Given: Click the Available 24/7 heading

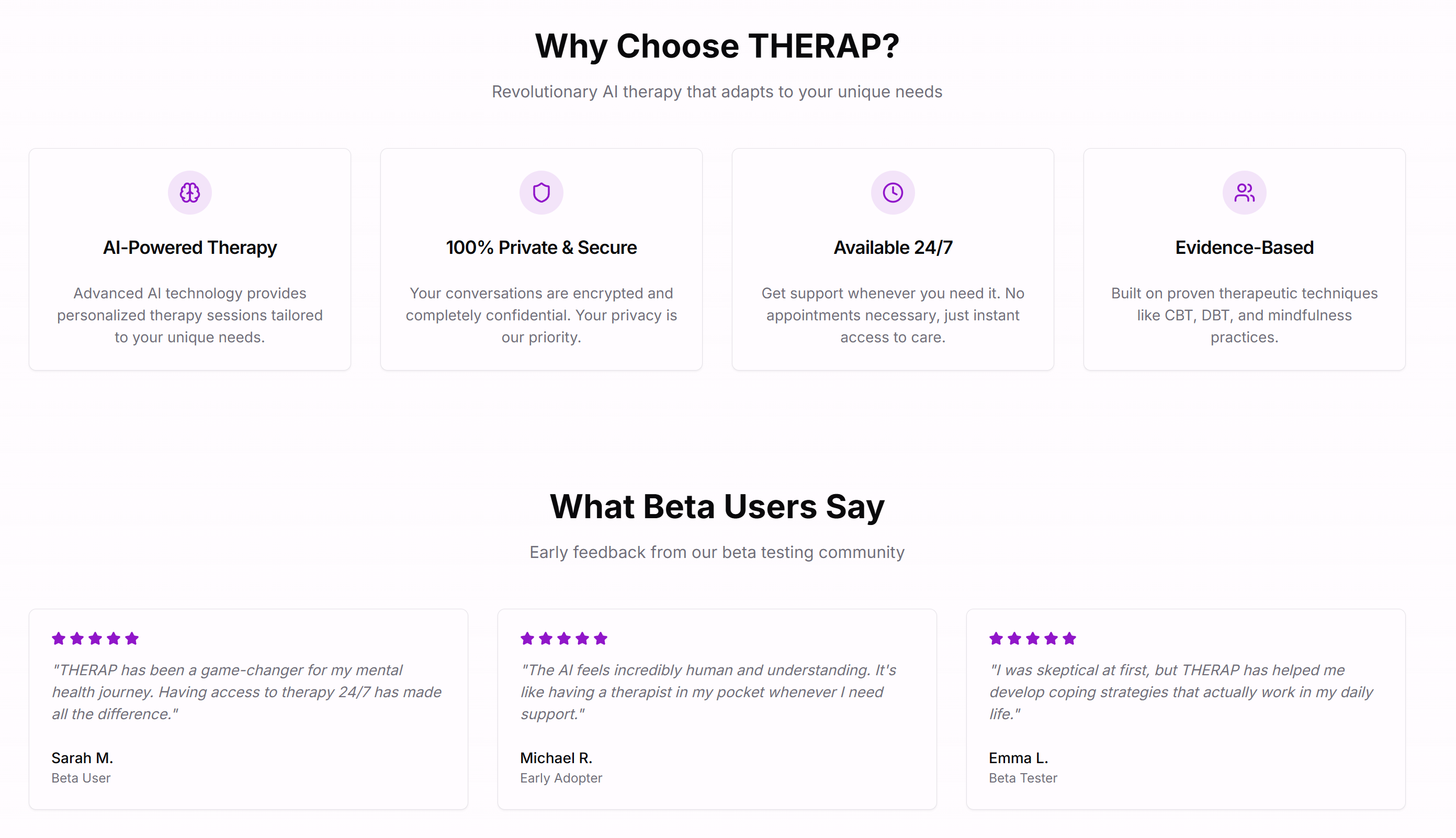Looking at the screenshot, I should point(892,248).
